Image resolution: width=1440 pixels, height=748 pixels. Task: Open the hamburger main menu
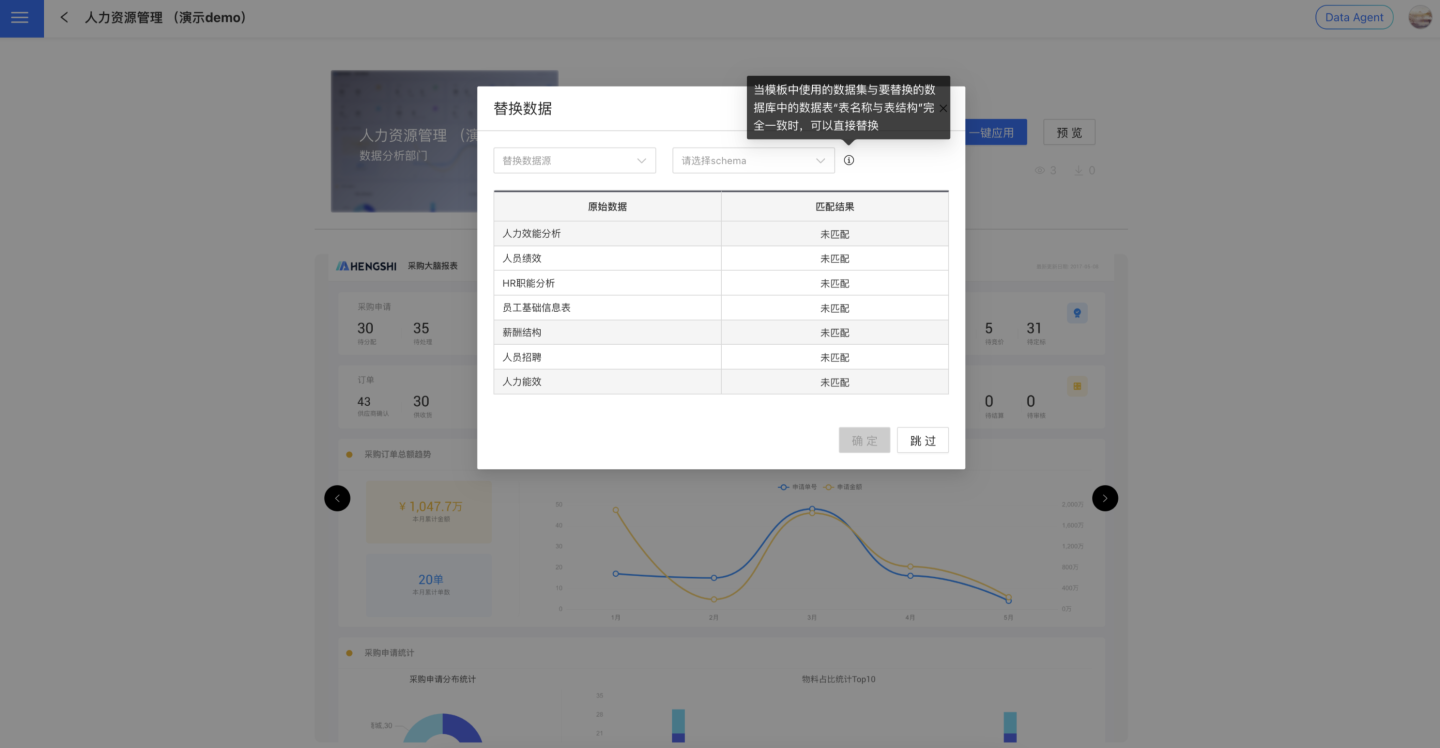(x=20, y=18)
